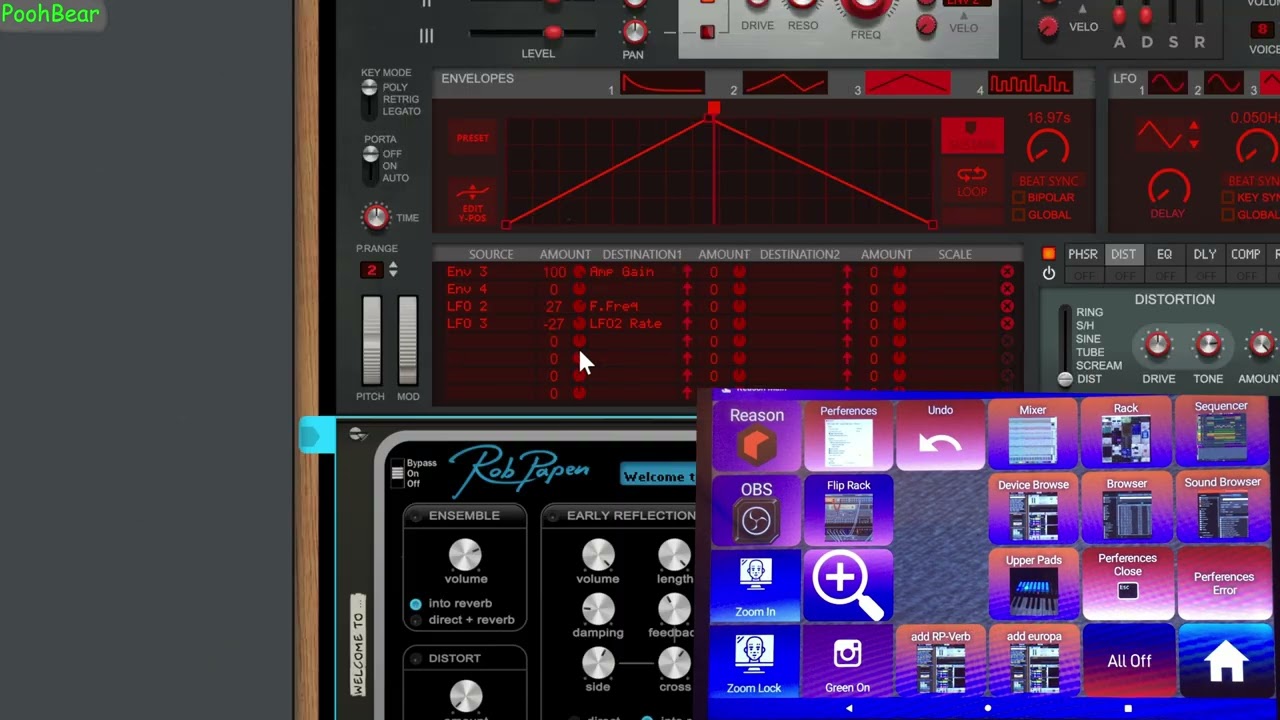
Task: Click the P.RANGE stepper arrows
Action: (393, 270)
